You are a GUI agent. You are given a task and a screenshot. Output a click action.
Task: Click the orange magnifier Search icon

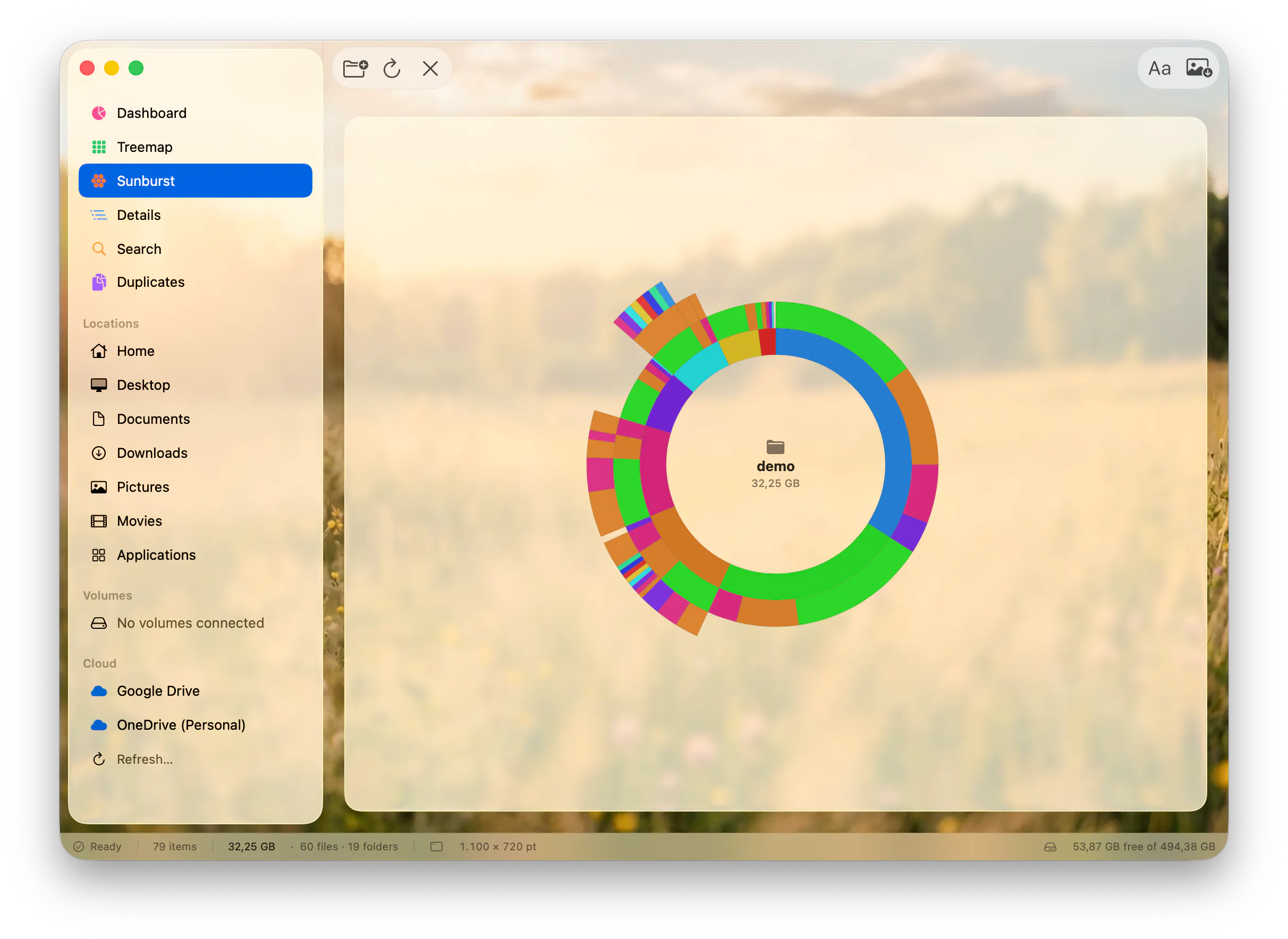(x=99, y=249)
